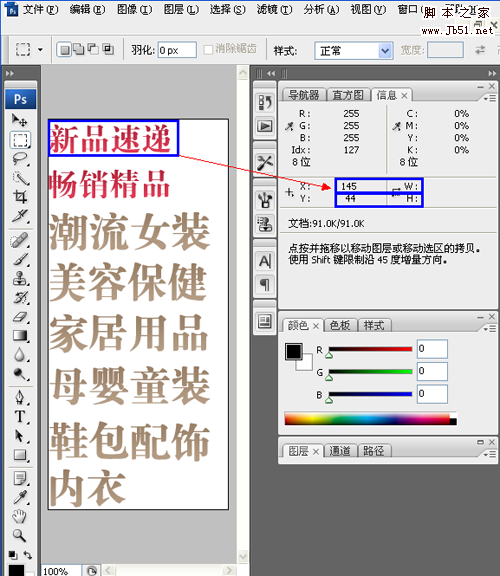Open the Color panel options menu
500x576 pixels.
pyautogui.click(x=489, y=329)
